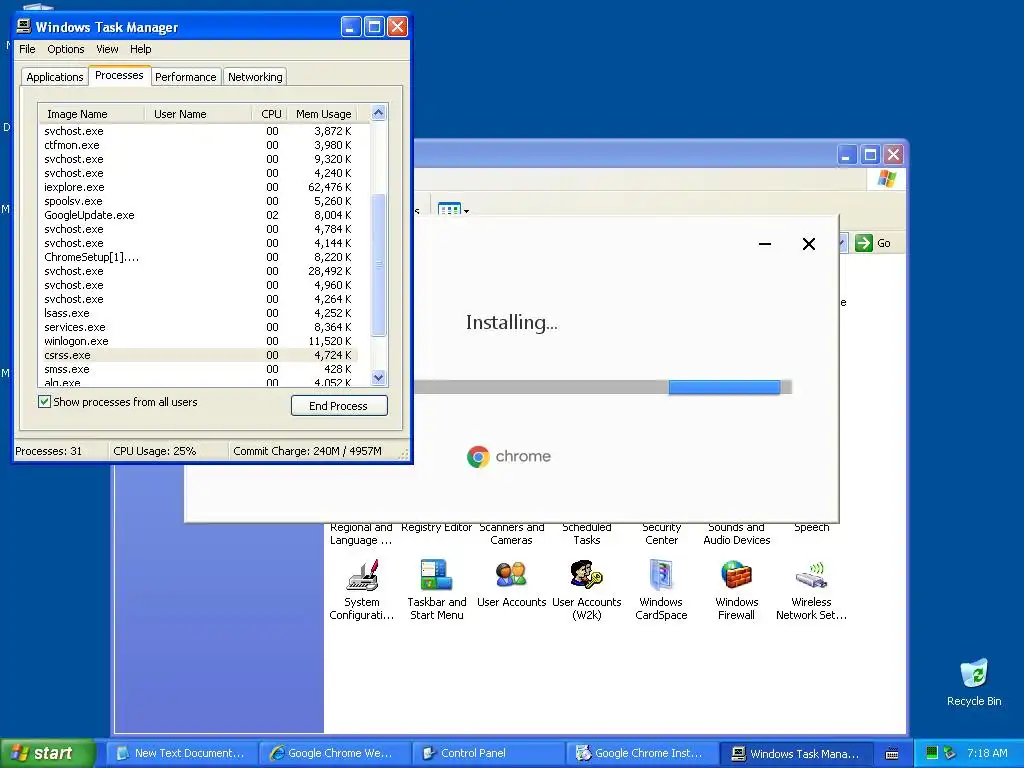Click the Windows flag logo in Control Panel
This screenshot has height=768, width=1024.
[x=887, y=179]
